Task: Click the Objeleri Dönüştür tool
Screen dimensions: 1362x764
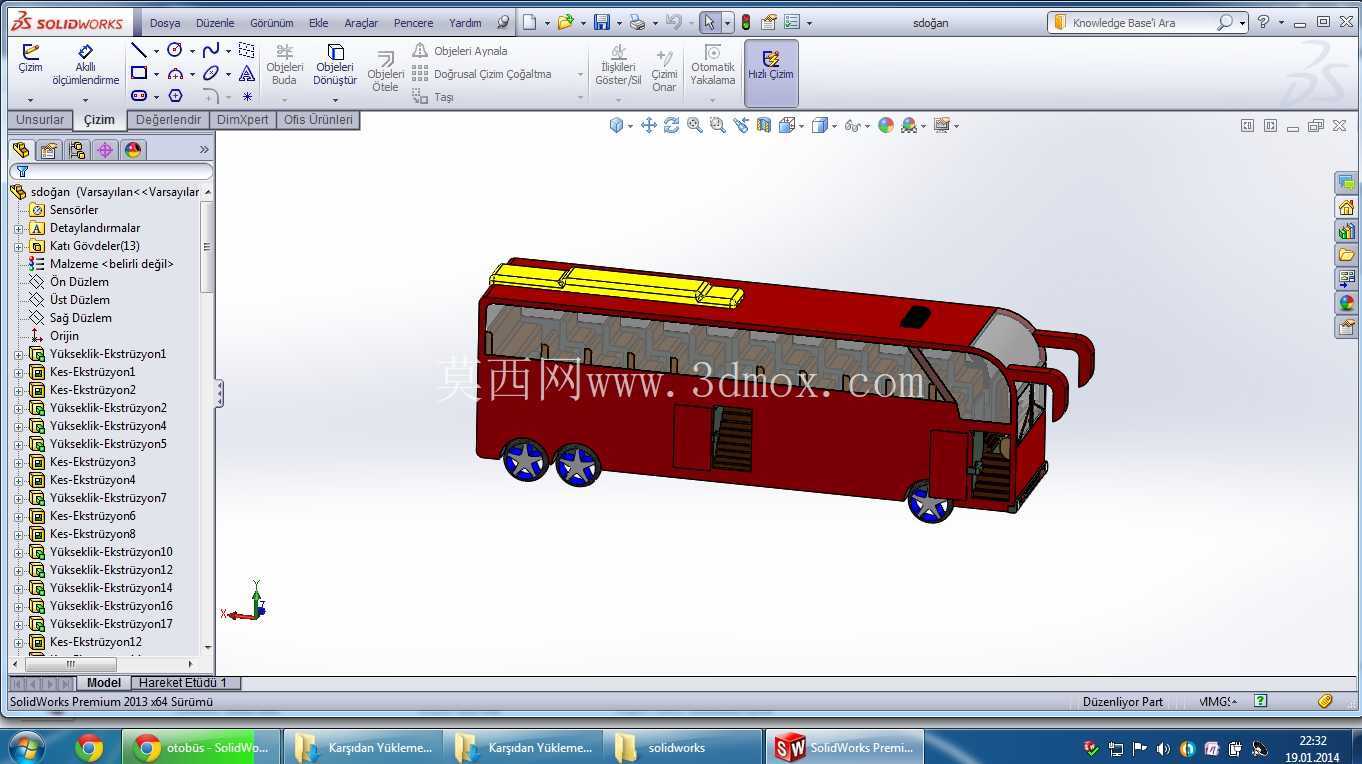Action: [335, 65]
